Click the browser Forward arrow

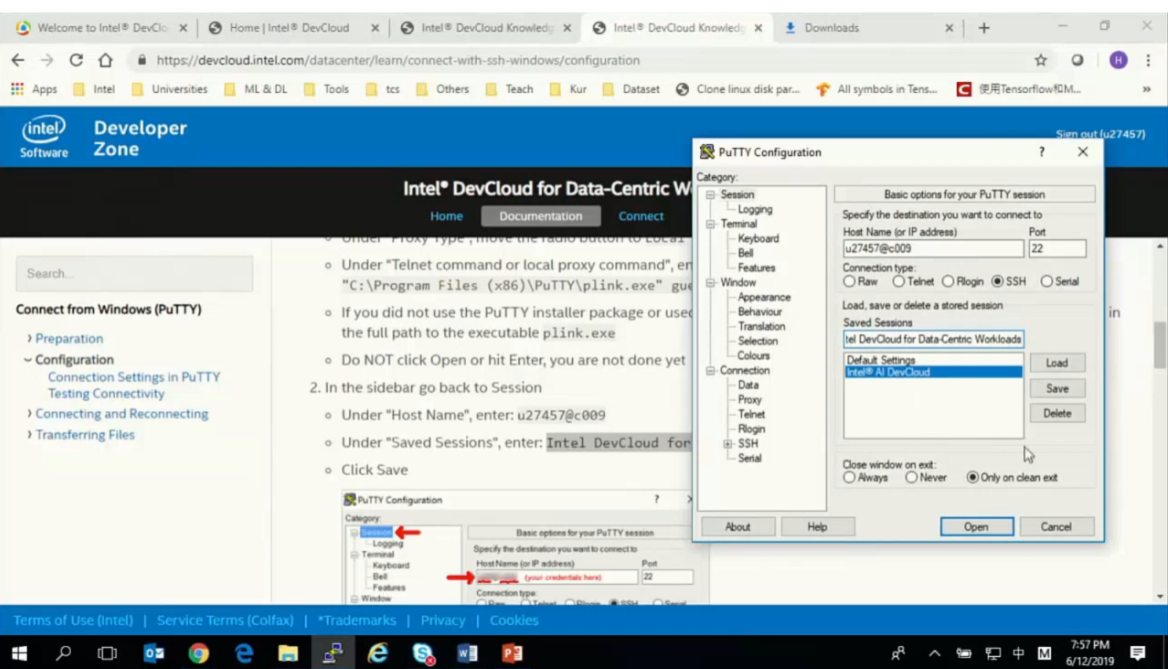(47, 60)
